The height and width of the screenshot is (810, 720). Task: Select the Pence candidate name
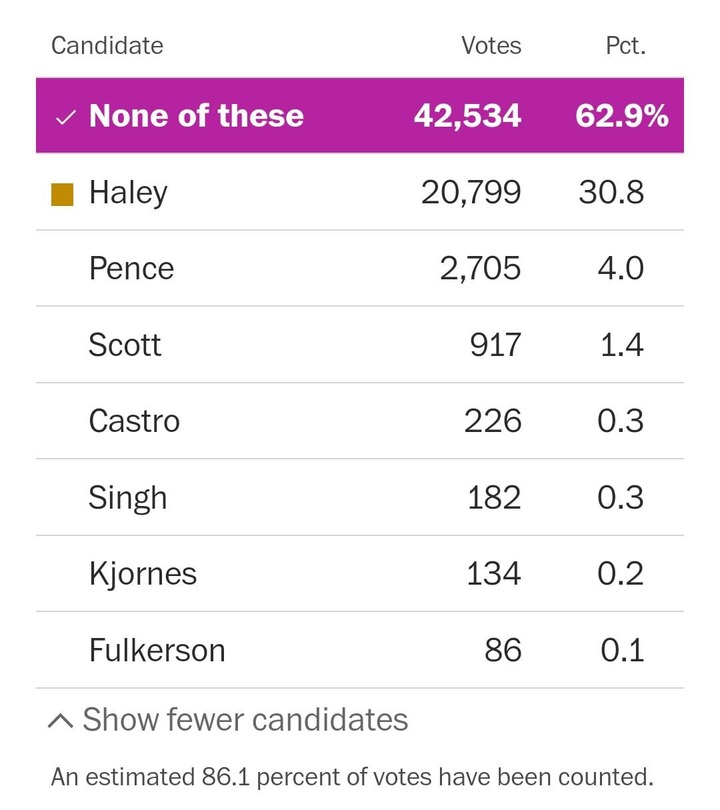tap(131, 269)
